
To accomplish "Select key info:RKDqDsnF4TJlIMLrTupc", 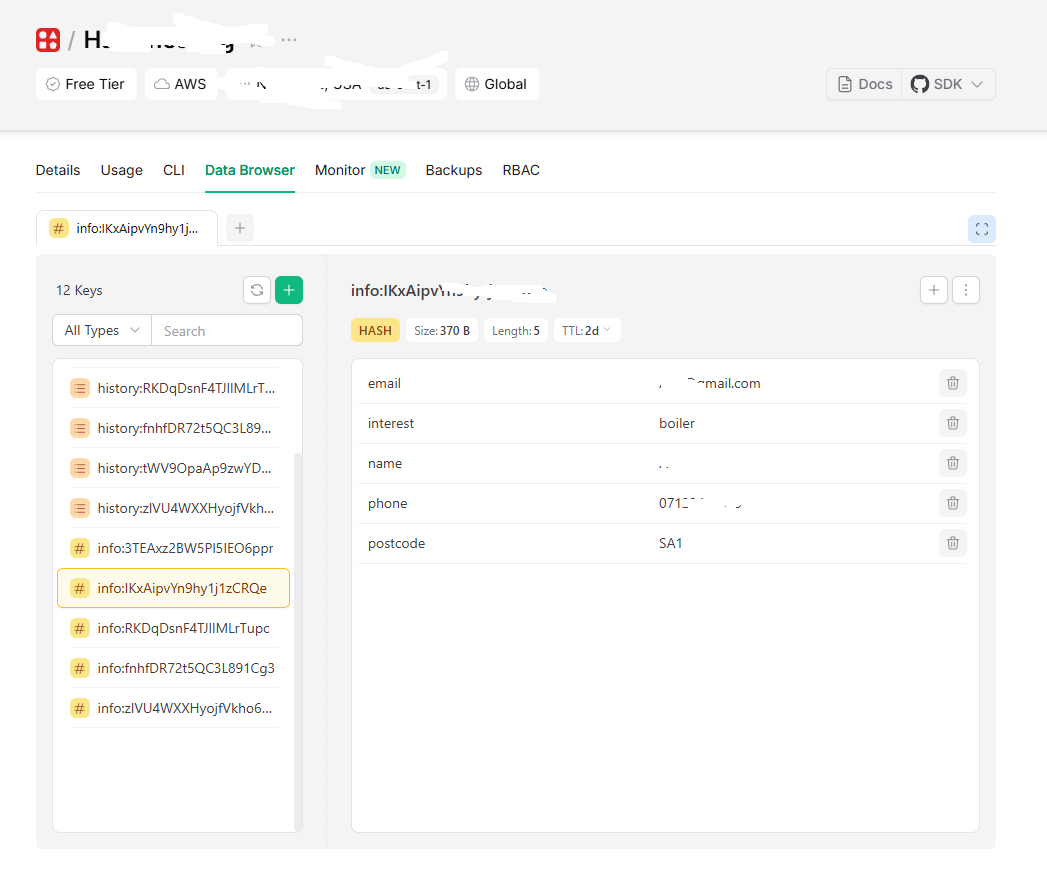I will click(x=173, y=629).
